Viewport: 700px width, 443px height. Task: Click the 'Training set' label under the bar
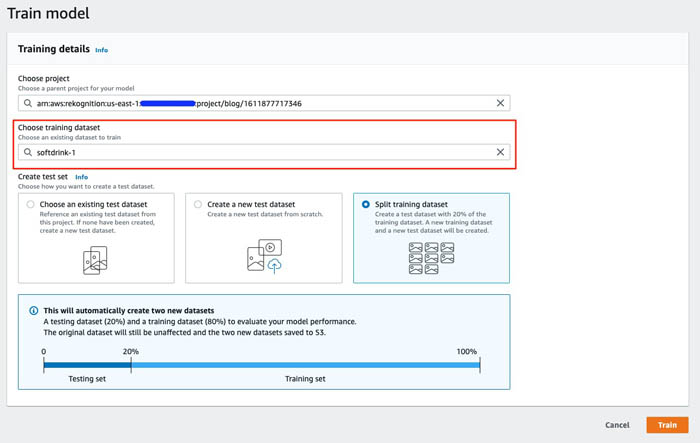305,379
